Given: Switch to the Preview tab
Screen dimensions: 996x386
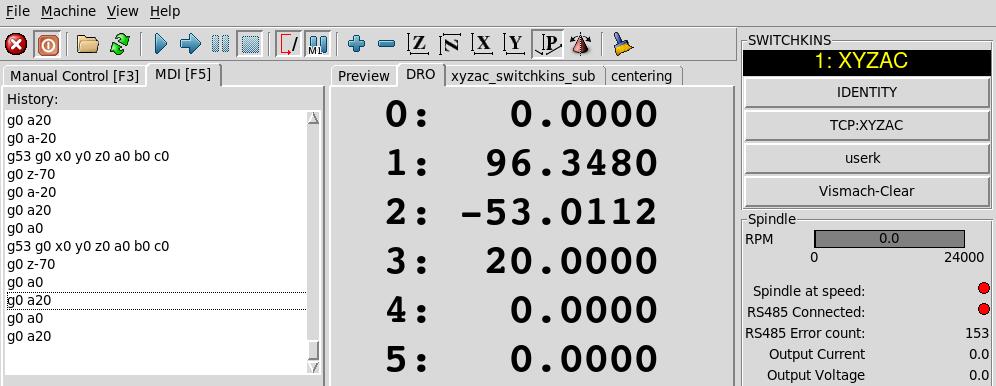Looking at the screenshot, I should 363,76.
